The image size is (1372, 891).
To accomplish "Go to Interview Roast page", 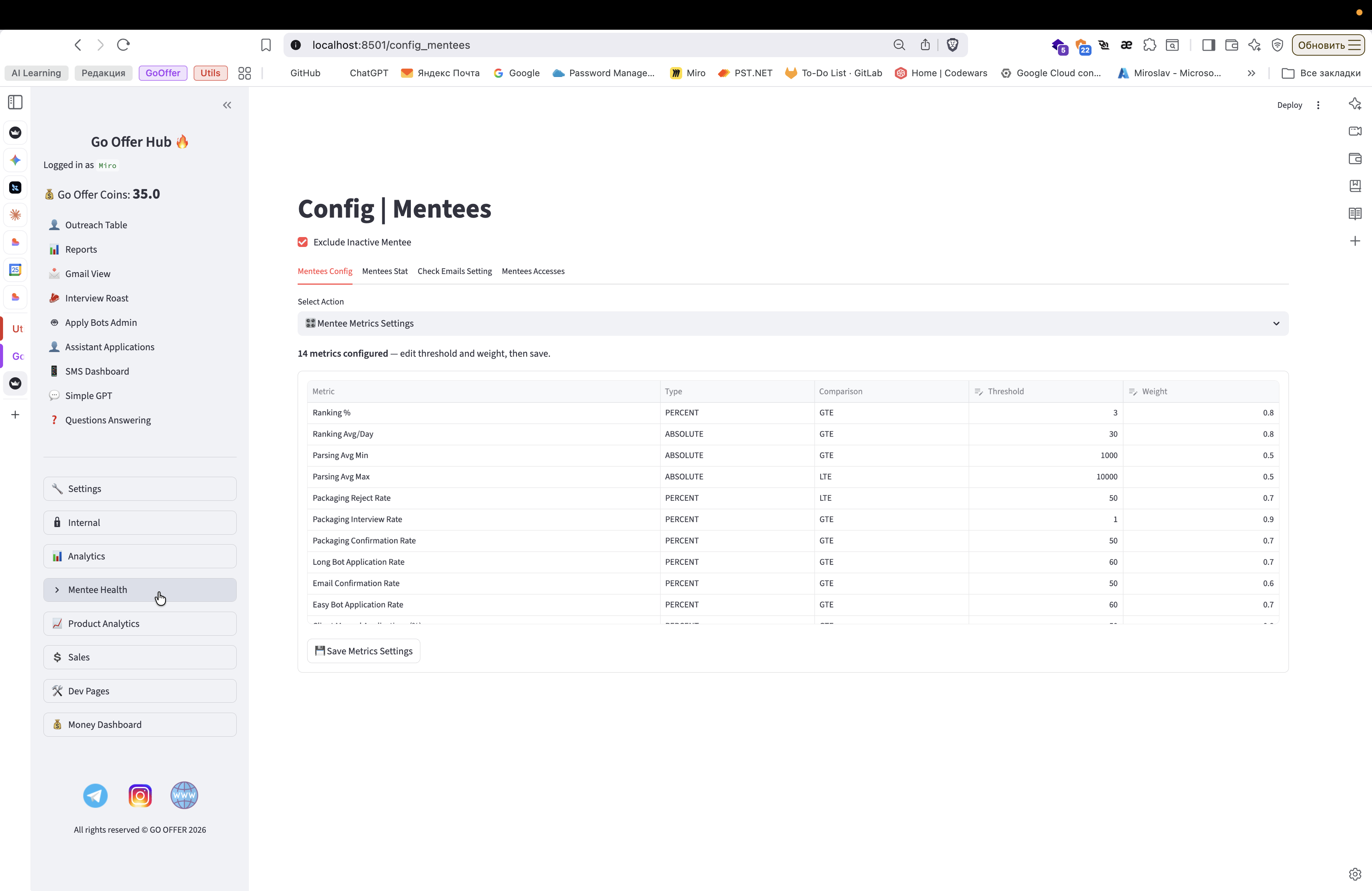I will point(97,298).
